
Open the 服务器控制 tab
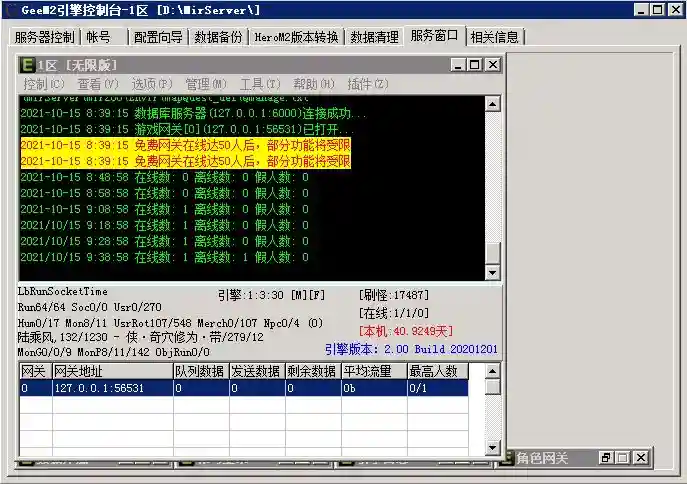click(45, 37)
